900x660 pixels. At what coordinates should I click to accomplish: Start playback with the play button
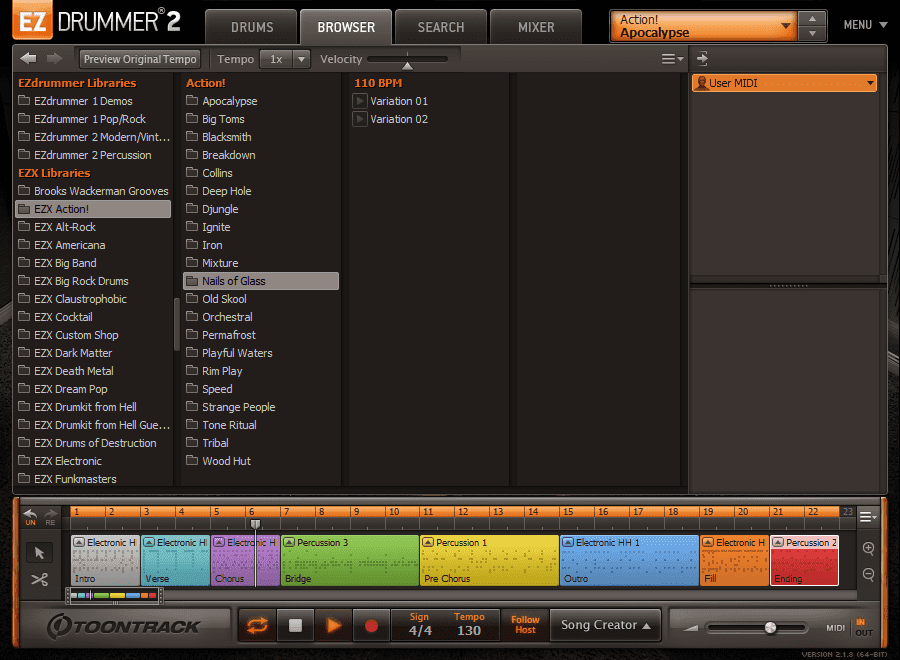[x=333, y=625]
